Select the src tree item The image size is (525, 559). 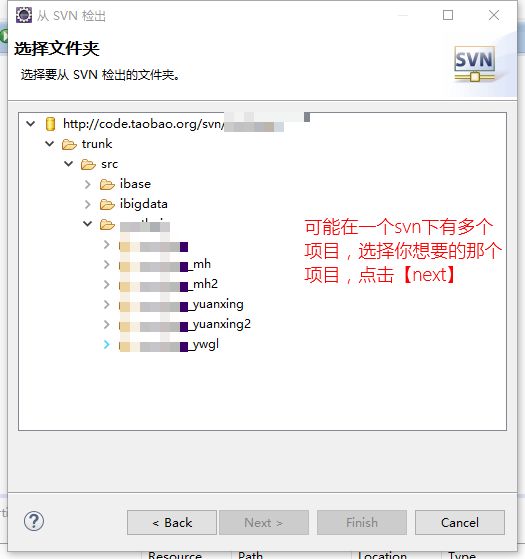pos(109,164)
